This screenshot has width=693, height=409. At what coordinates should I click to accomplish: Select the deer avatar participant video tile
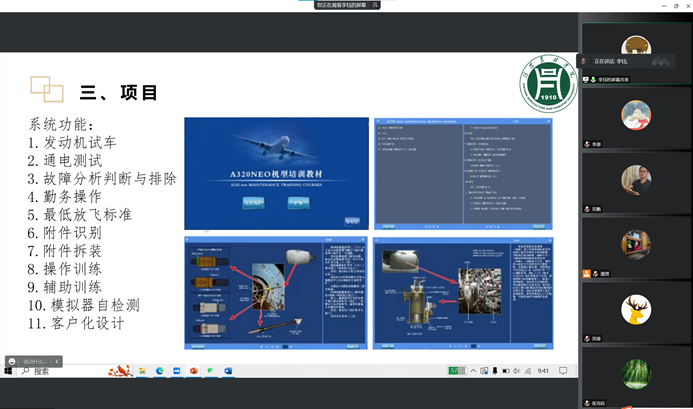(x=631, y=310)
